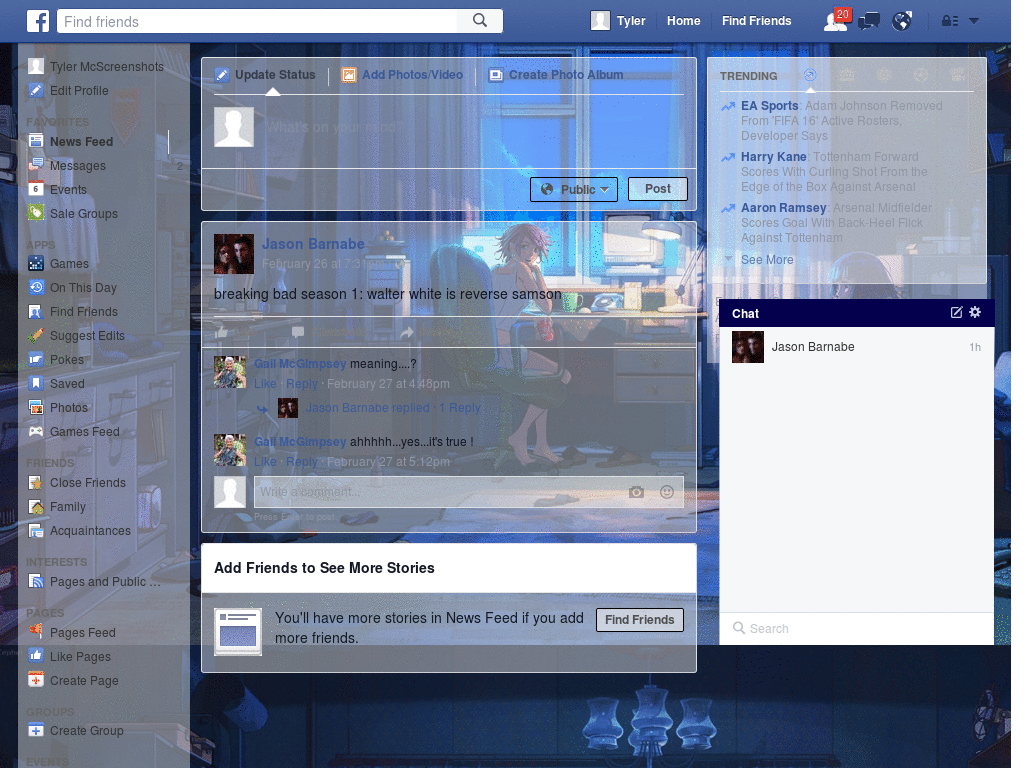Open the Public audience dropdown
The width and height of the screenshot is (1024, 768).
(x=573, y=189)
